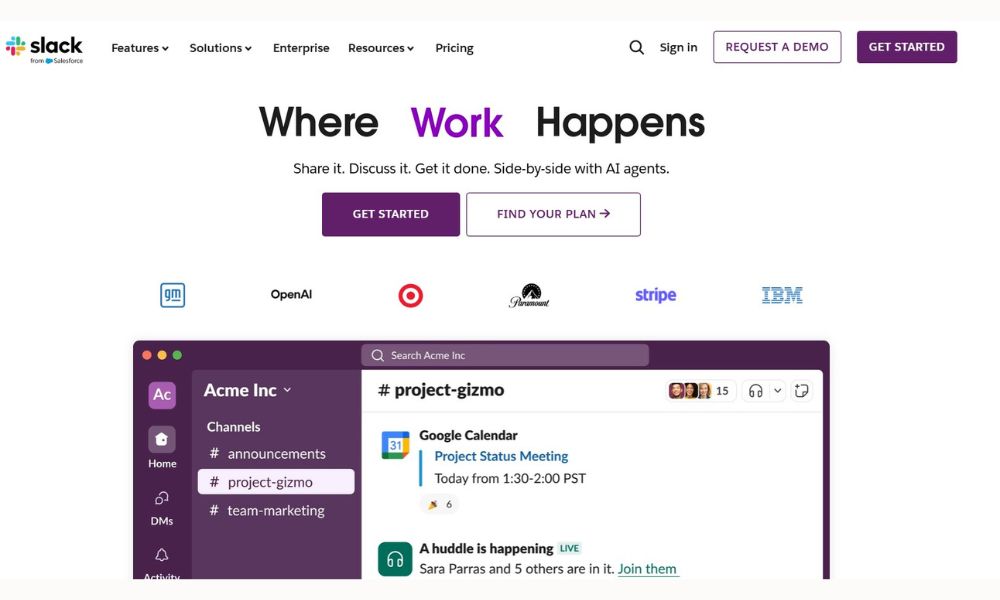
Task: Click the Acme Inc workspace avatar icon
Action: coord(162,395)
